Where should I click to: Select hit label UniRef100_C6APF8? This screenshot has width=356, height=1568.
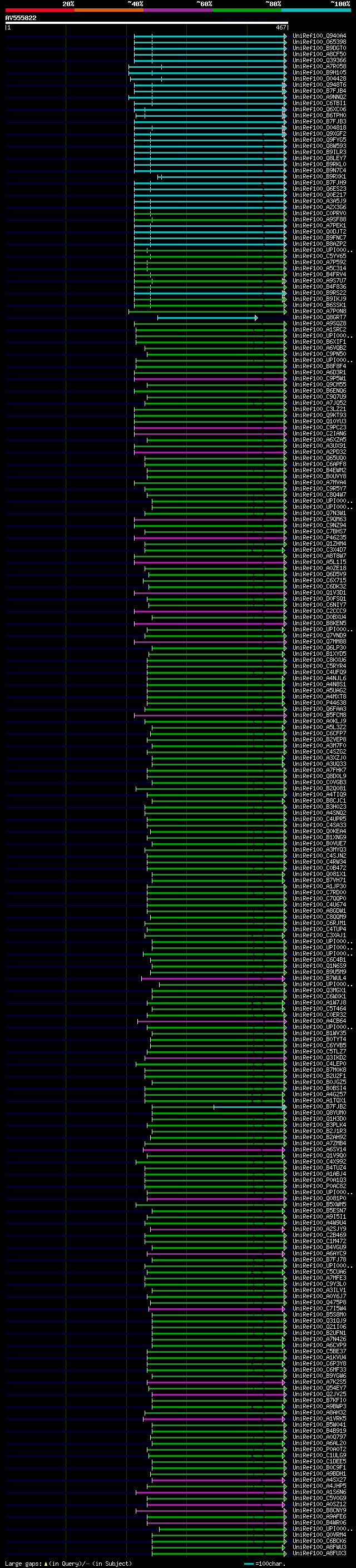319,464
